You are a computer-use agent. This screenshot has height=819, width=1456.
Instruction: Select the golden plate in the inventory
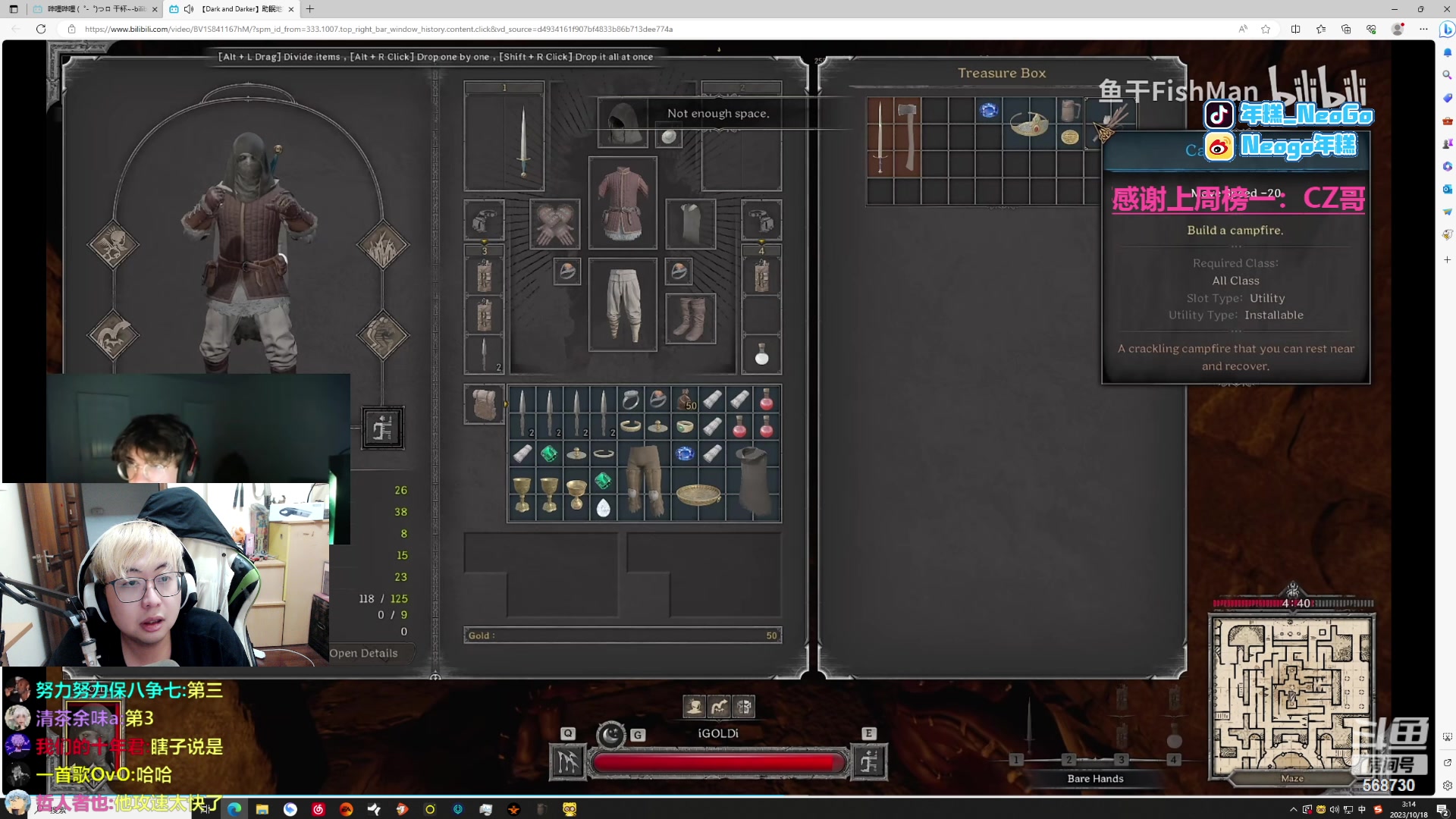[x=698, y=494]
